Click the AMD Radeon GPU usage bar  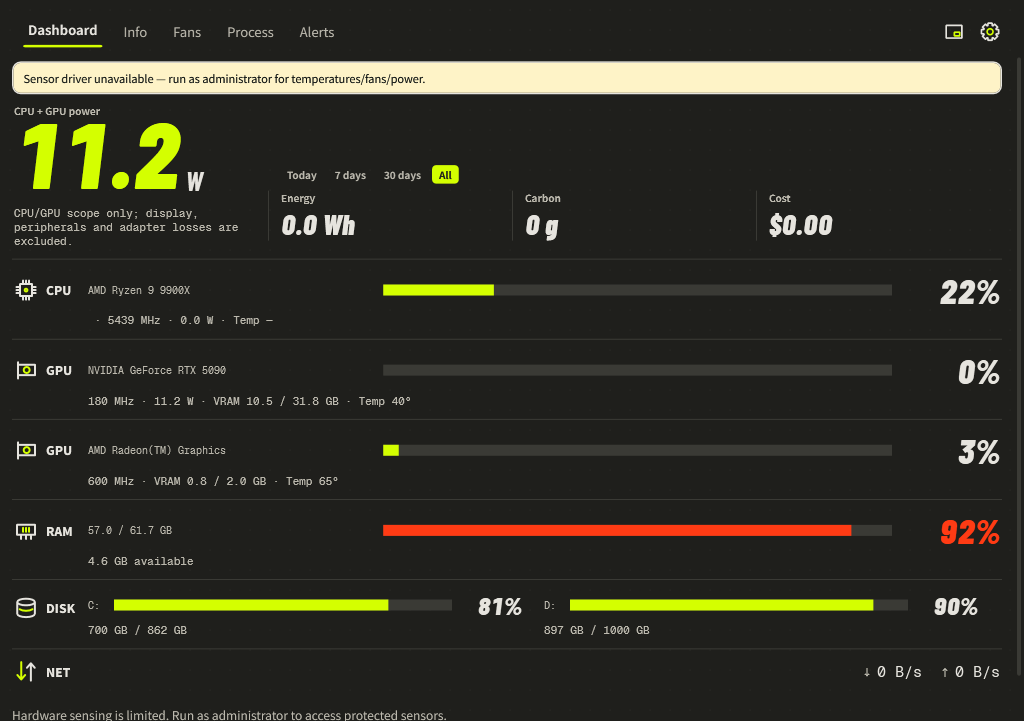click(637, 450)
